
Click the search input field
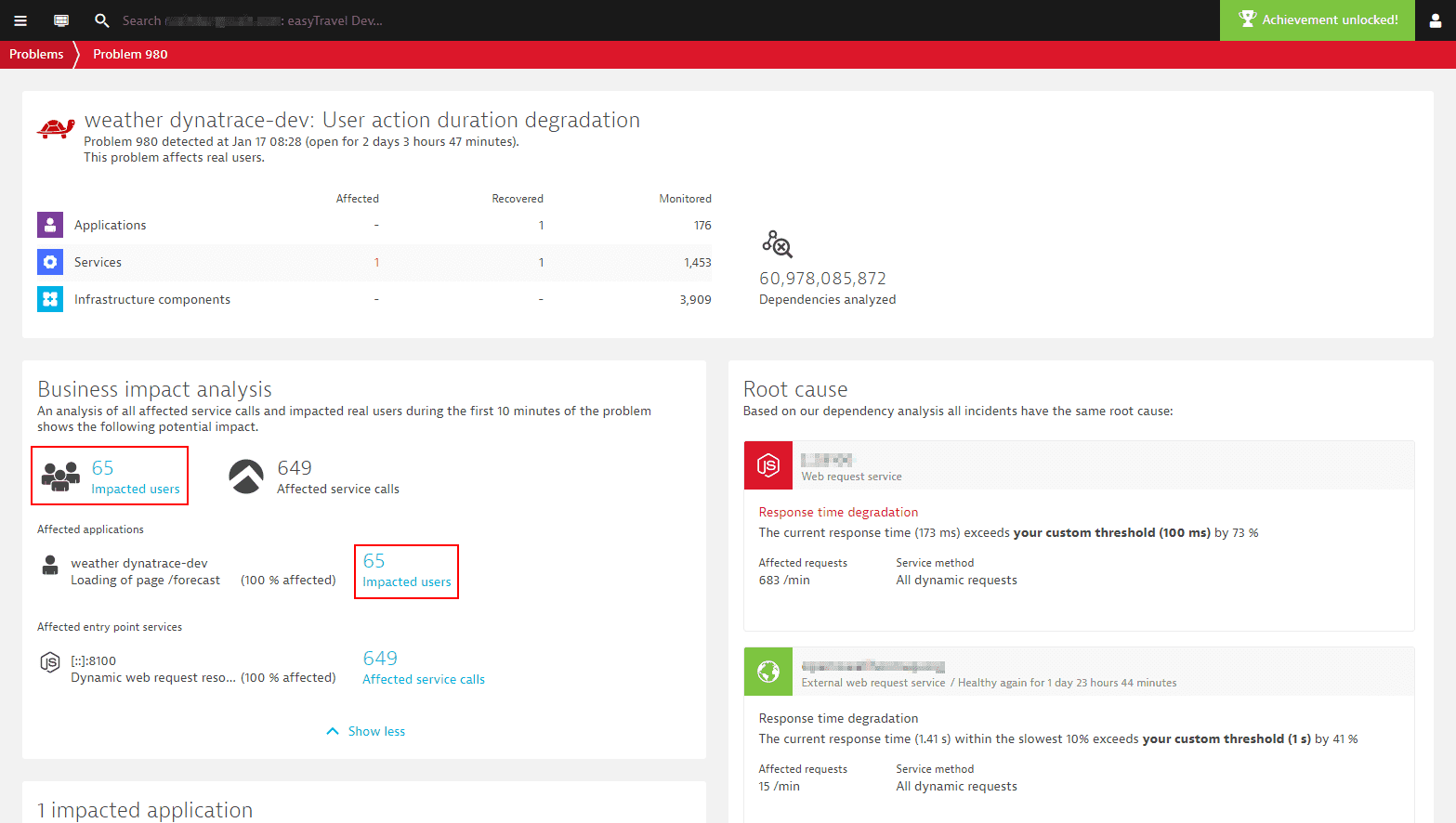(x=251, y=20)
